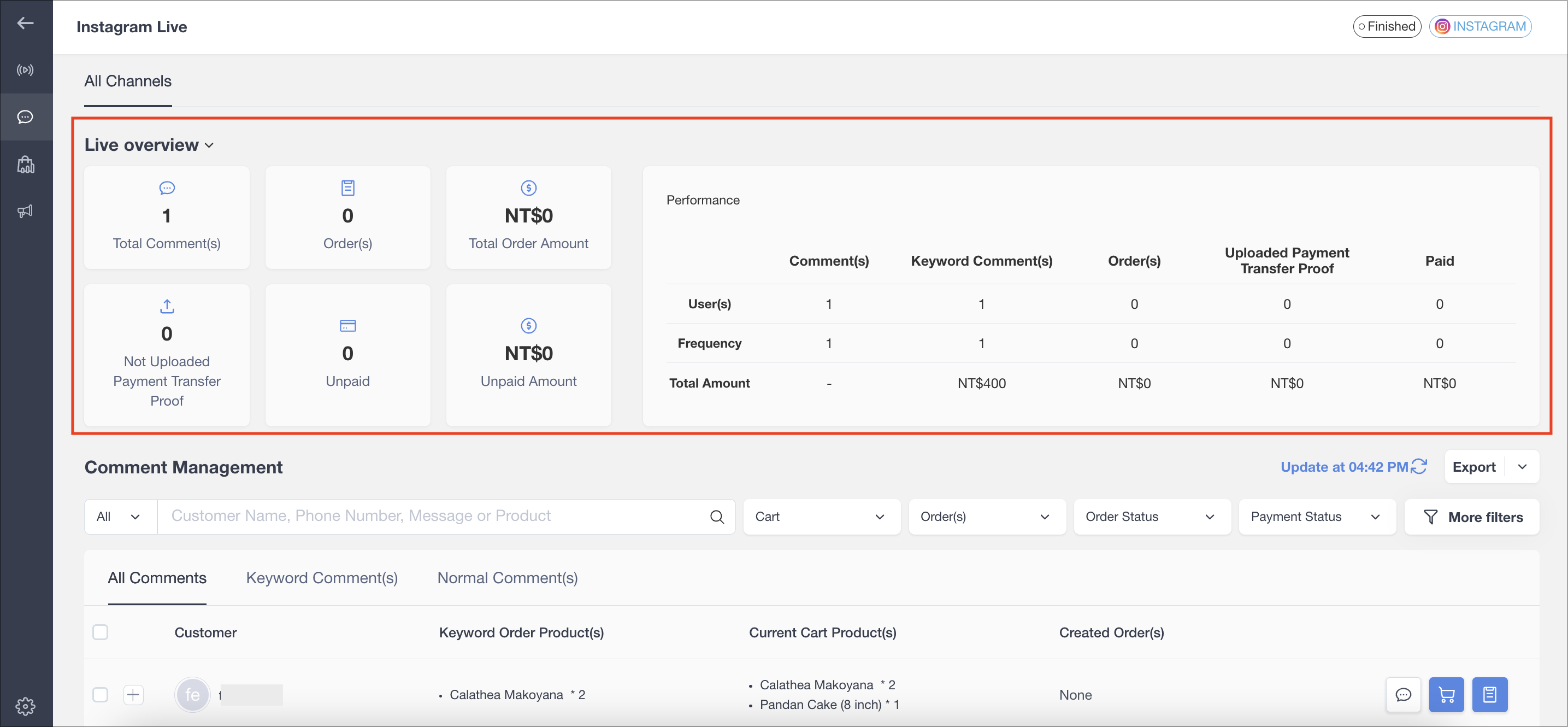
Task: Tick the checkbox for the first comment row
Action: (101, 695)
